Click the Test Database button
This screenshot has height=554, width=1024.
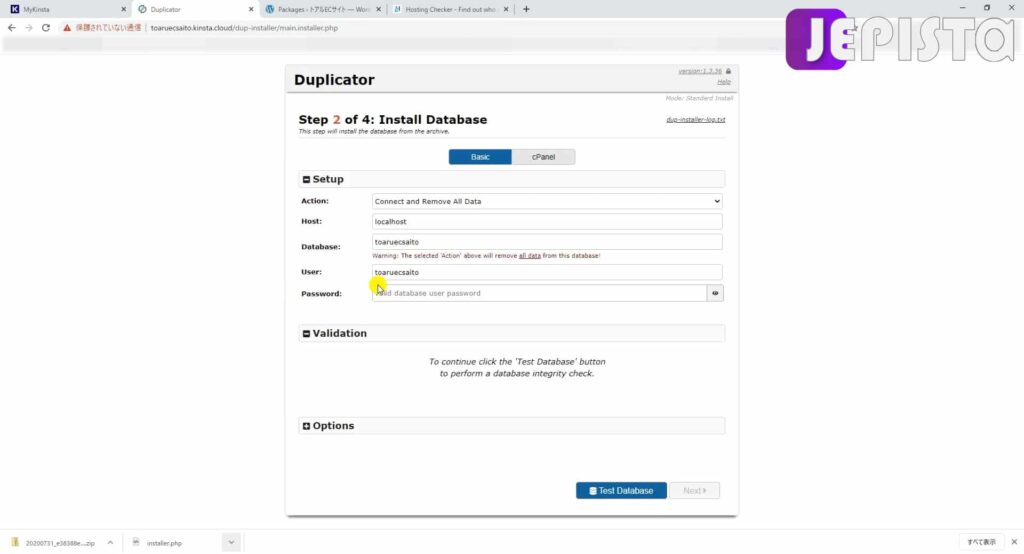tap(621, 491)
